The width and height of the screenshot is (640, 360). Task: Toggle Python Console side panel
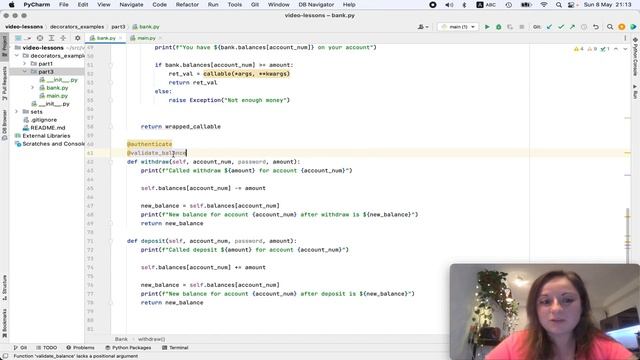635,57
